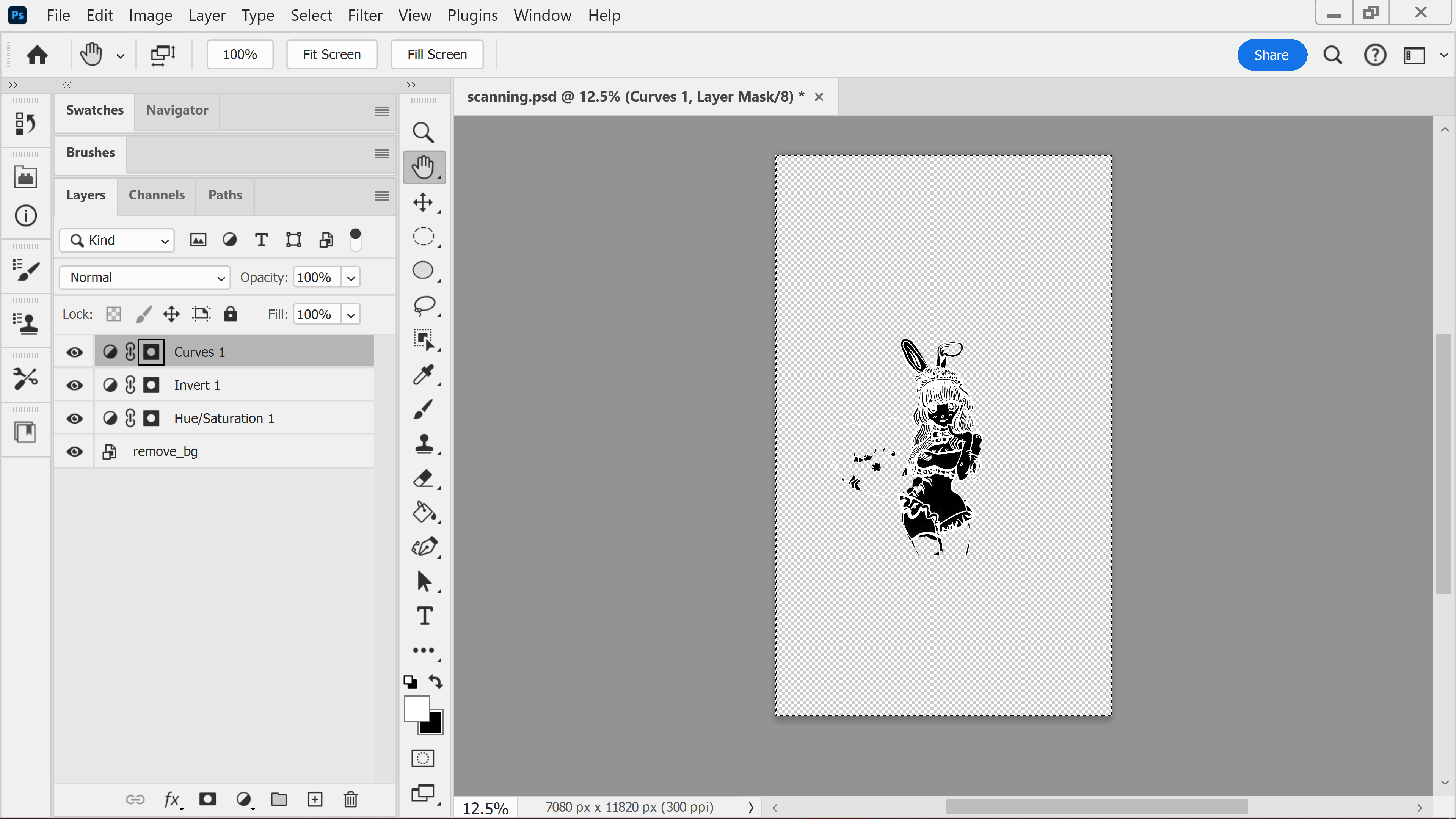Select the Eyedropper tool

pyautogui.click(x=424, y=374)
